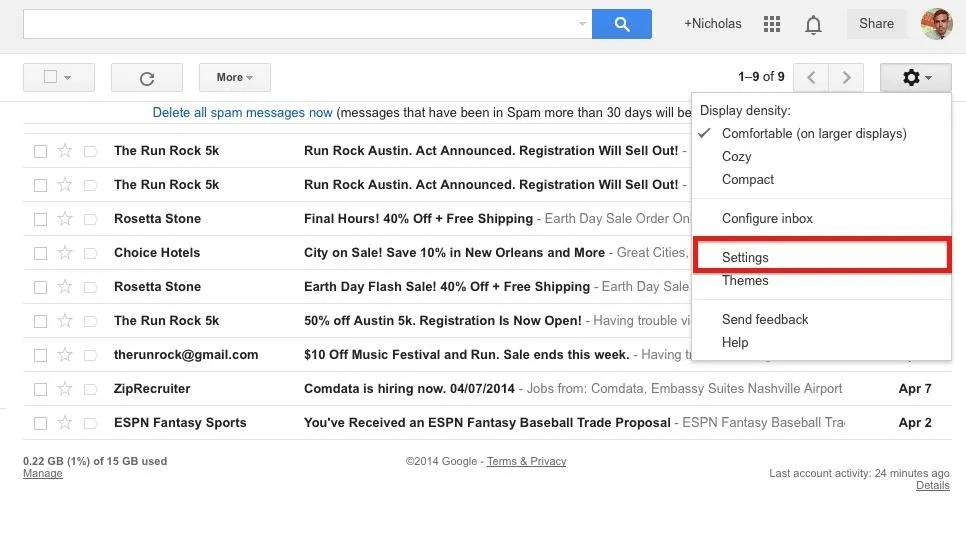Choose Compact display density

point(748,179)
